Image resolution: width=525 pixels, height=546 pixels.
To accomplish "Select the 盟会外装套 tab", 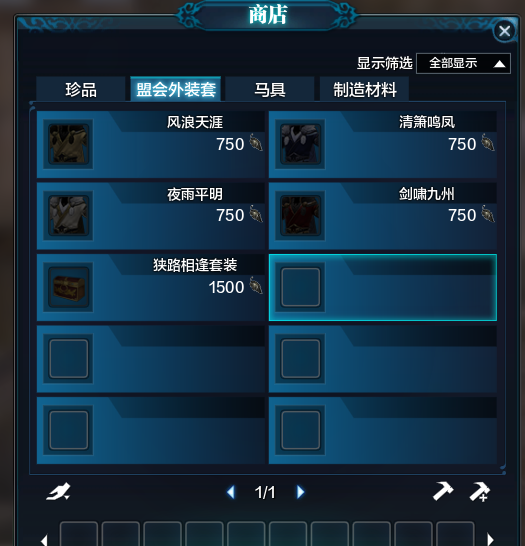I will (175, 89).
